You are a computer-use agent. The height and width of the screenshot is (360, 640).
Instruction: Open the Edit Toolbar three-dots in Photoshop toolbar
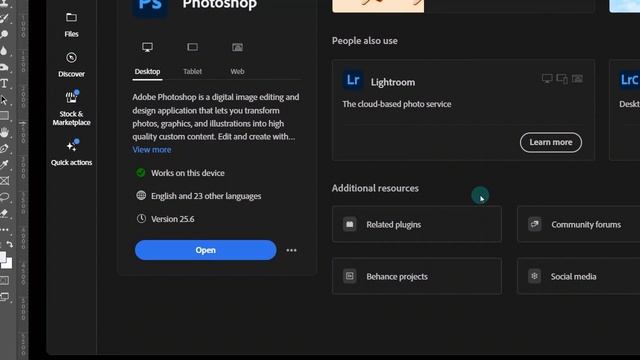point(4,230)
